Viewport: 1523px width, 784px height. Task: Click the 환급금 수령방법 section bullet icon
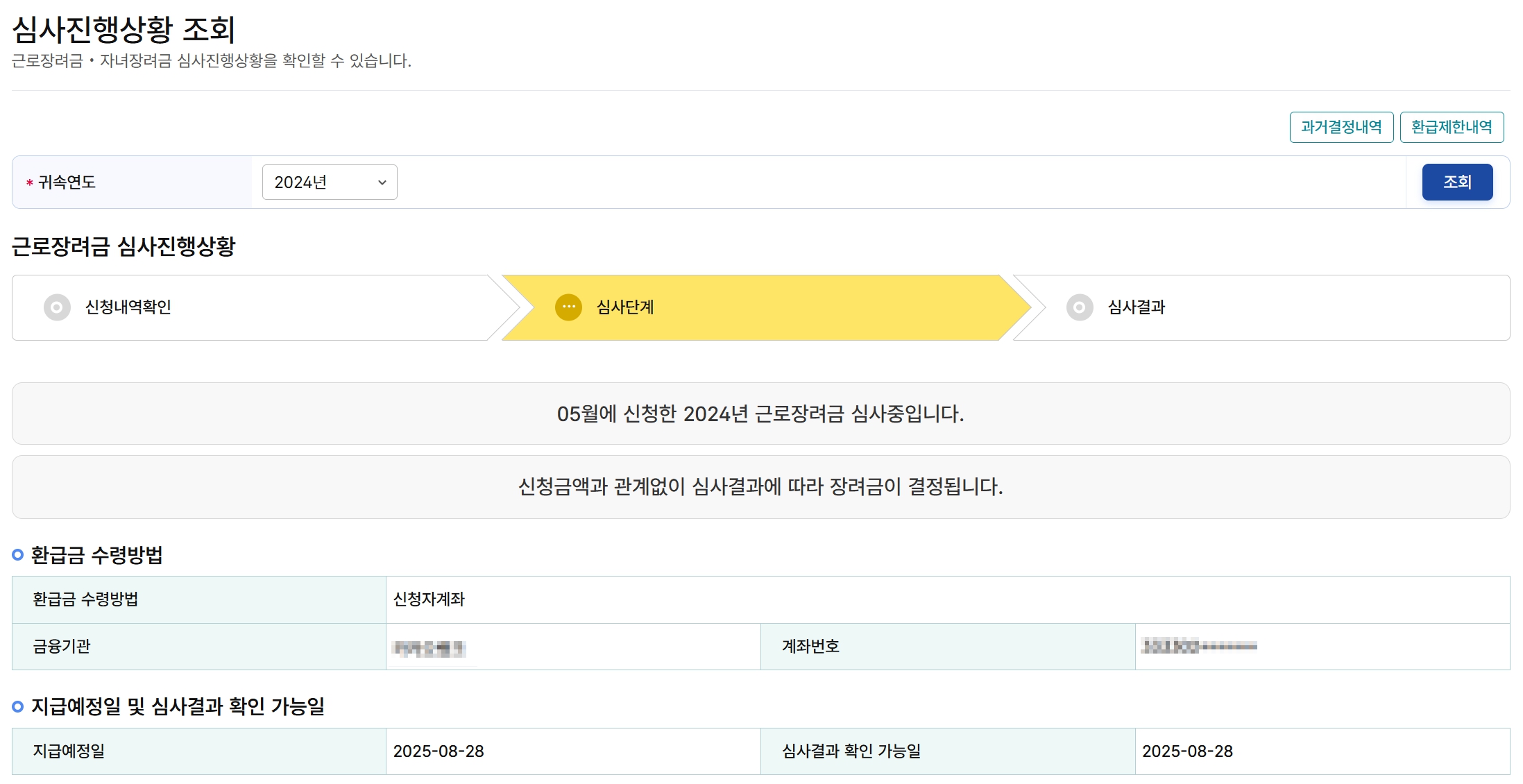pos(18,555)
